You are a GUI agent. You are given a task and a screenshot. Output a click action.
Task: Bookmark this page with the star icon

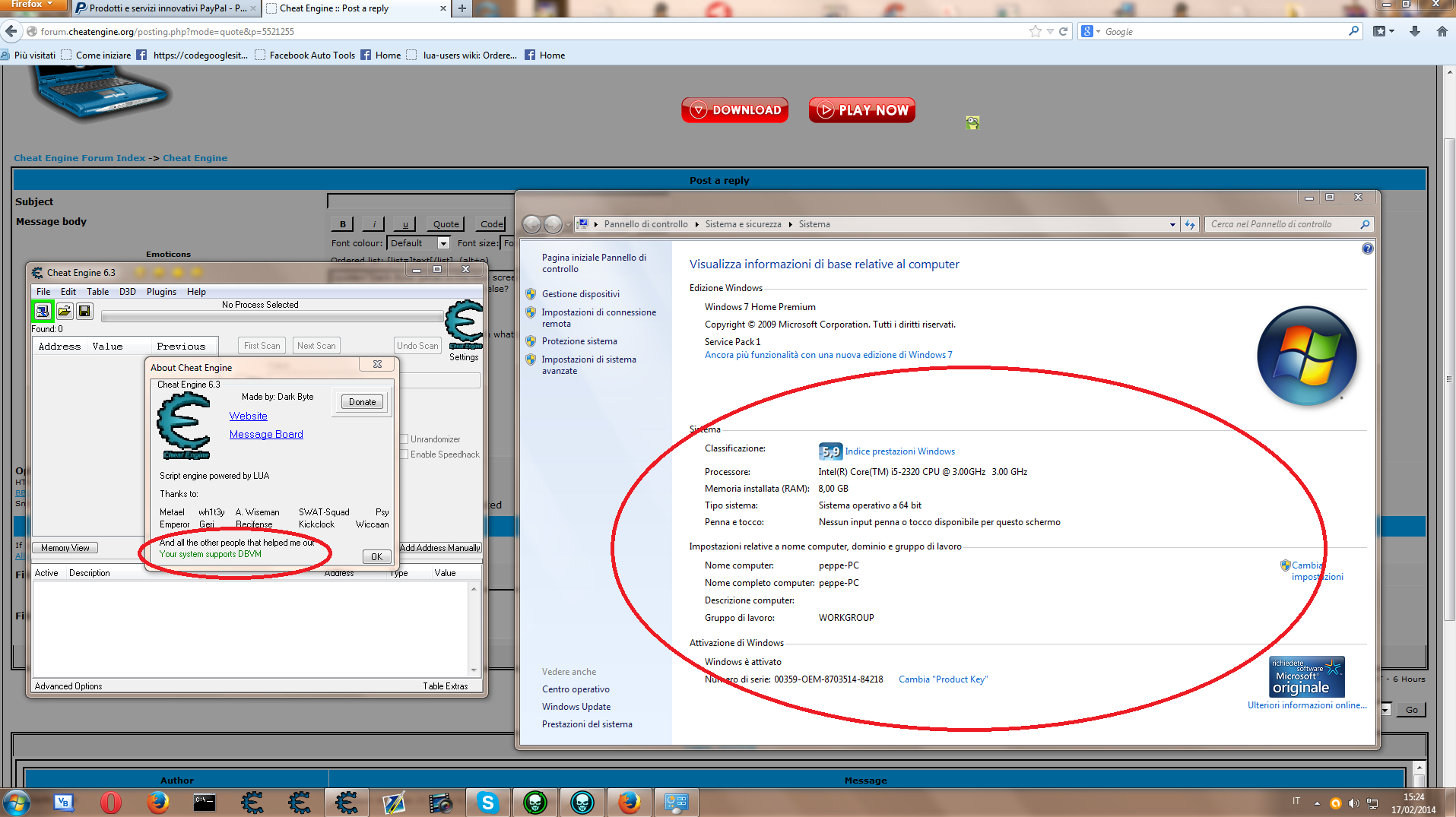pyautogui.click(x=1035, y=31)
